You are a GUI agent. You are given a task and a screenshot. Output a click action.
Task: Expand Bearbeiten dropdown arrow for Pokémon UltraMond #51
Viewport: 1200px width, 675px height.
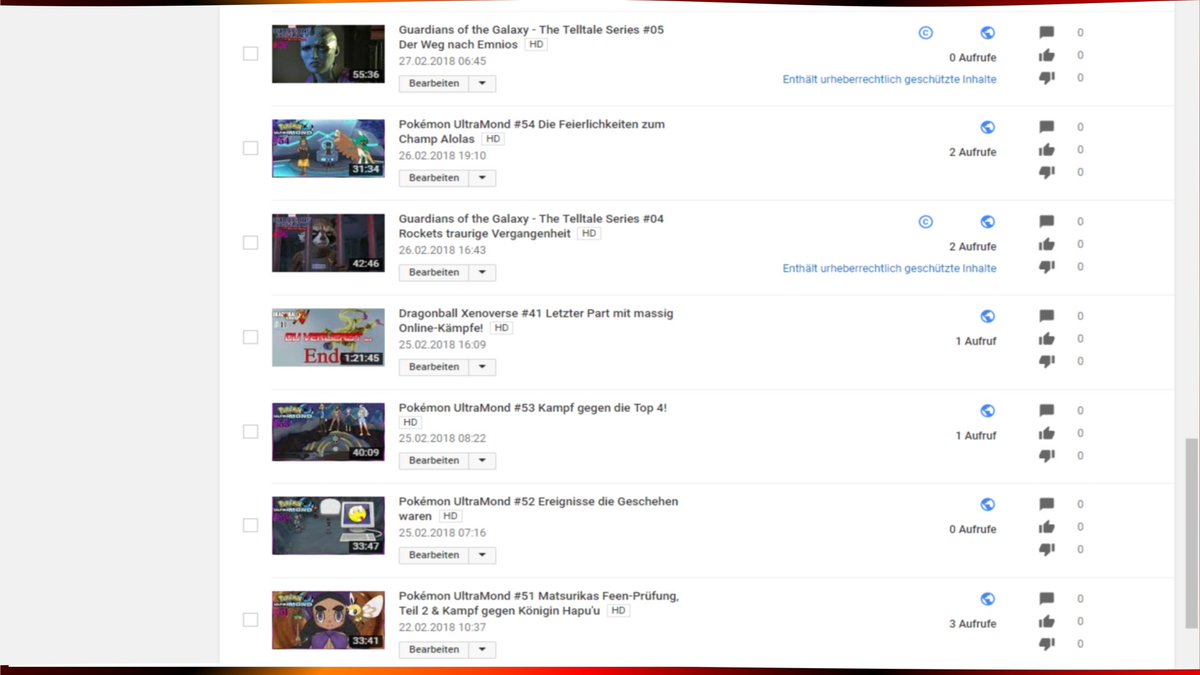click(x=482, y=650)
